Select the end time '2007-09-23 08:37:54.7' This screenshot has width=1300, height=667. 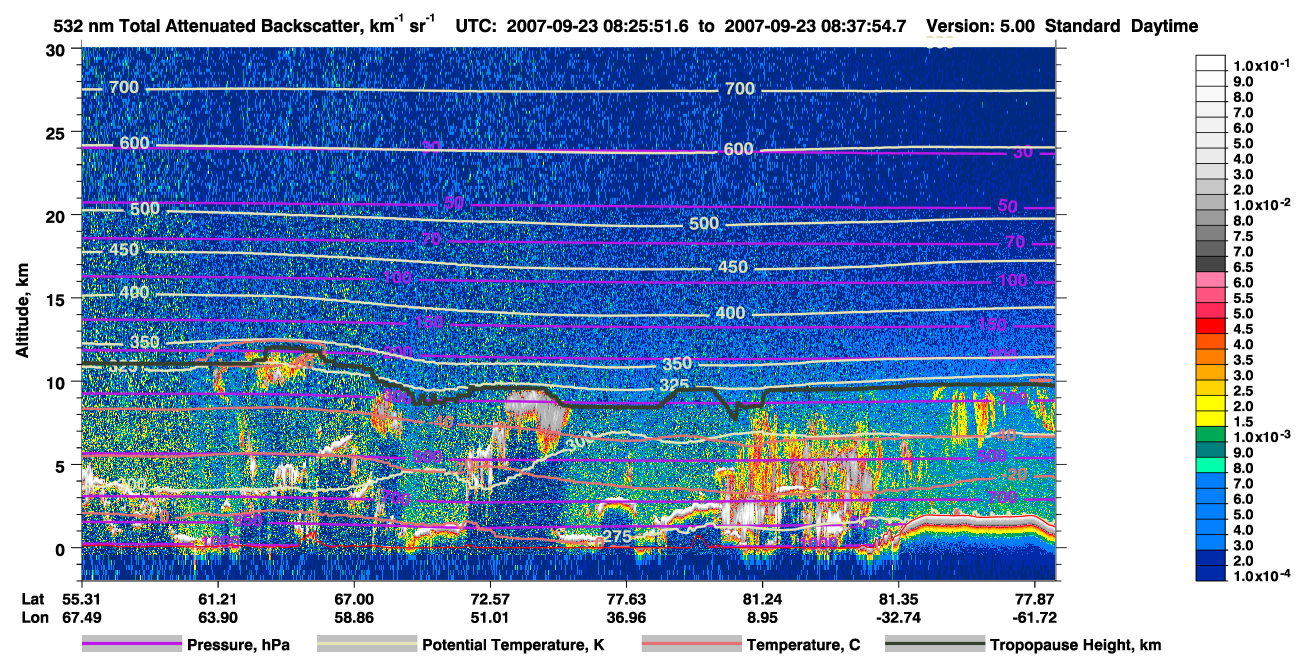point(816,26)
